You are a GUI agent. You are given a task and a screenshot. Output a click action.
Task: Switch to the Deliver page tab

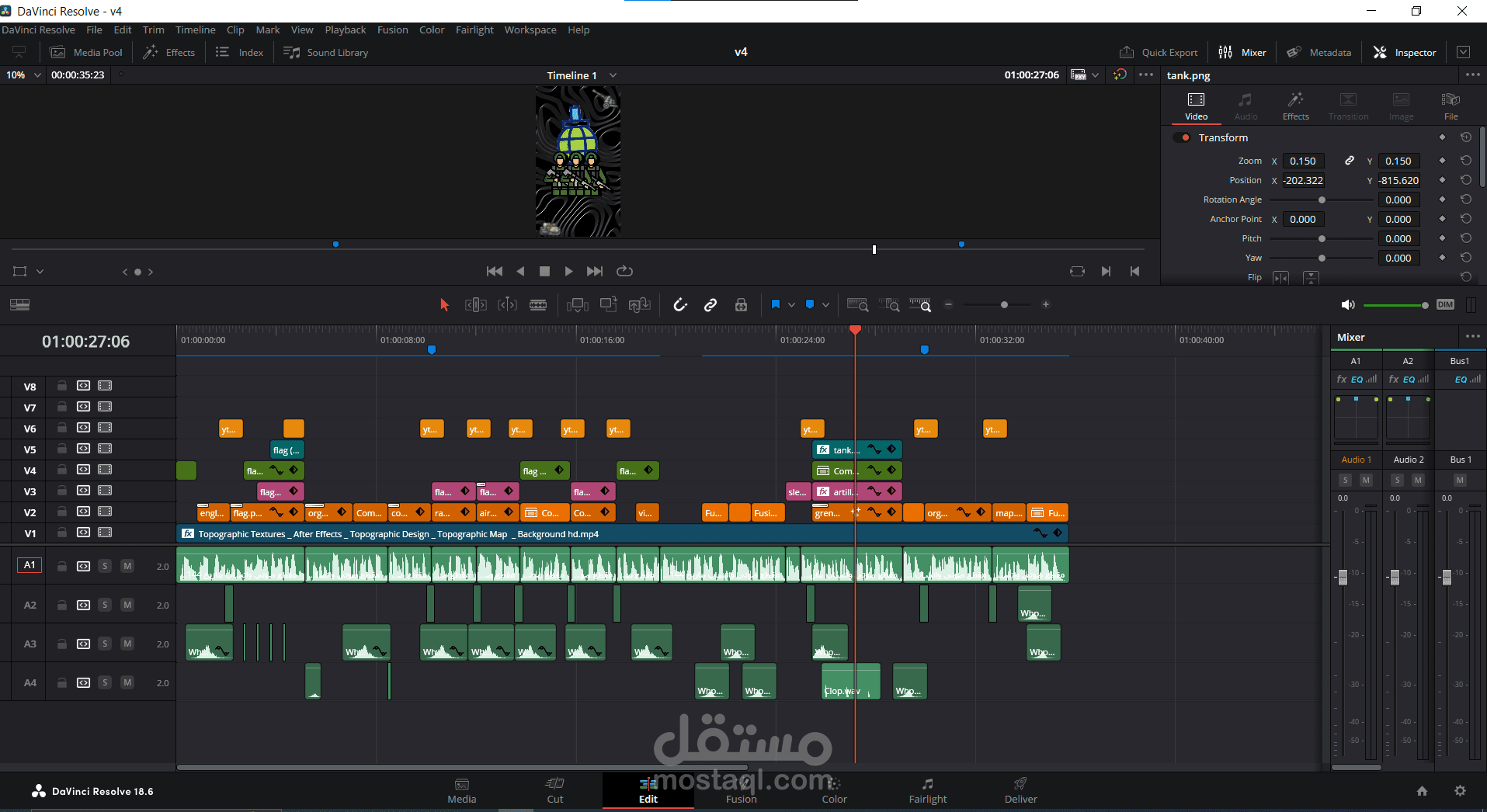(x=1020, y=791)
